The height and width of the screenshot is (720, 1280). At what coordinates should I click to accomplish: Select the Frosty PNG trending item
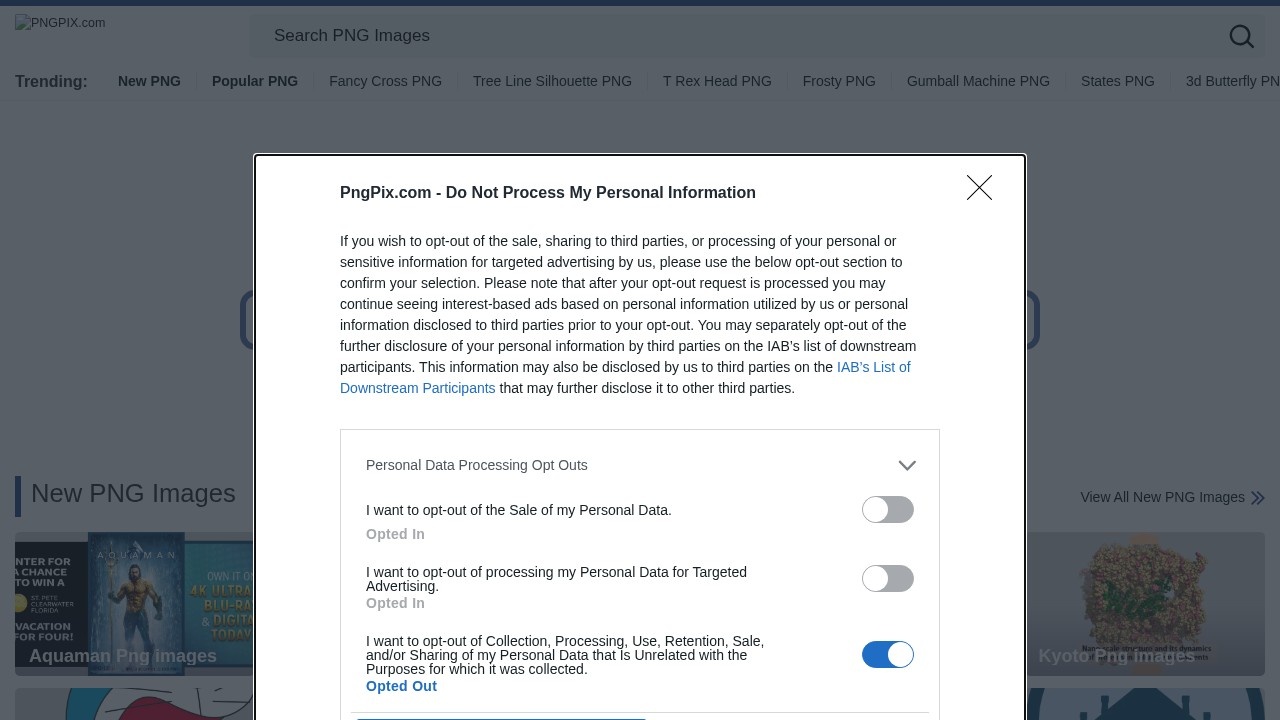click(839, 81)
